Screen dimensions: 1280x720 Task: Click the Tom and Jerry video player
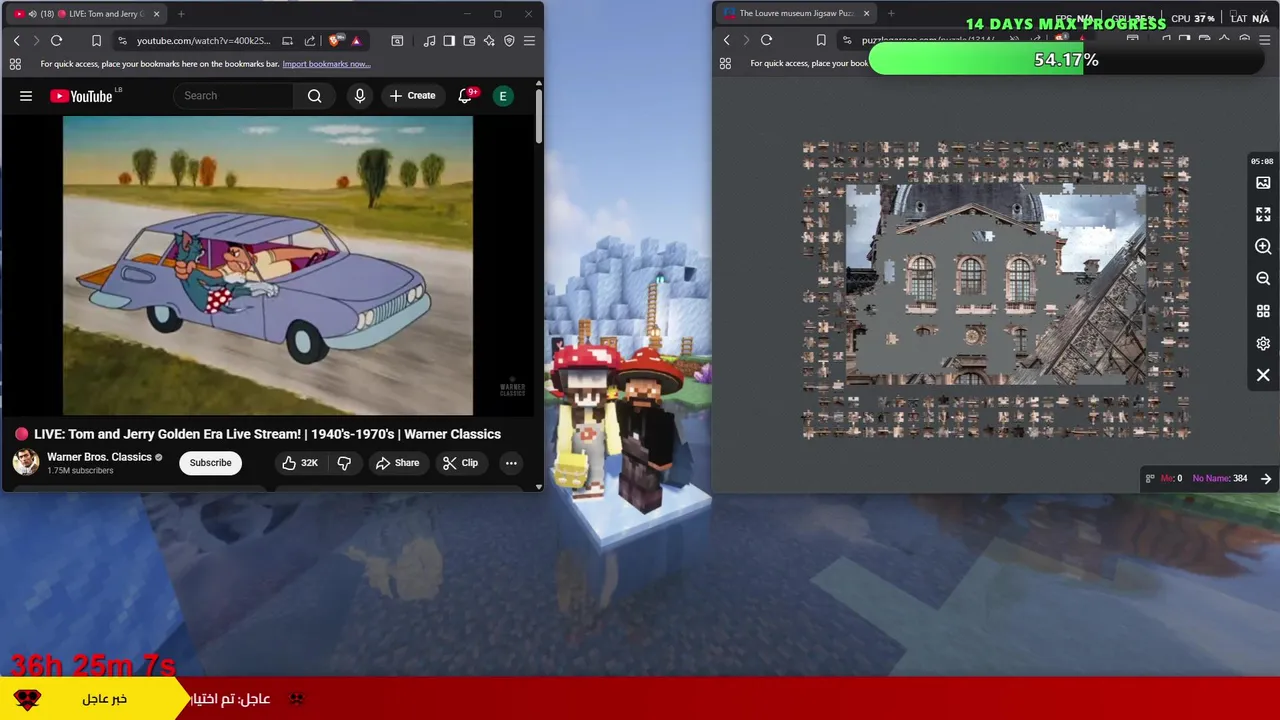click(268, 265)
